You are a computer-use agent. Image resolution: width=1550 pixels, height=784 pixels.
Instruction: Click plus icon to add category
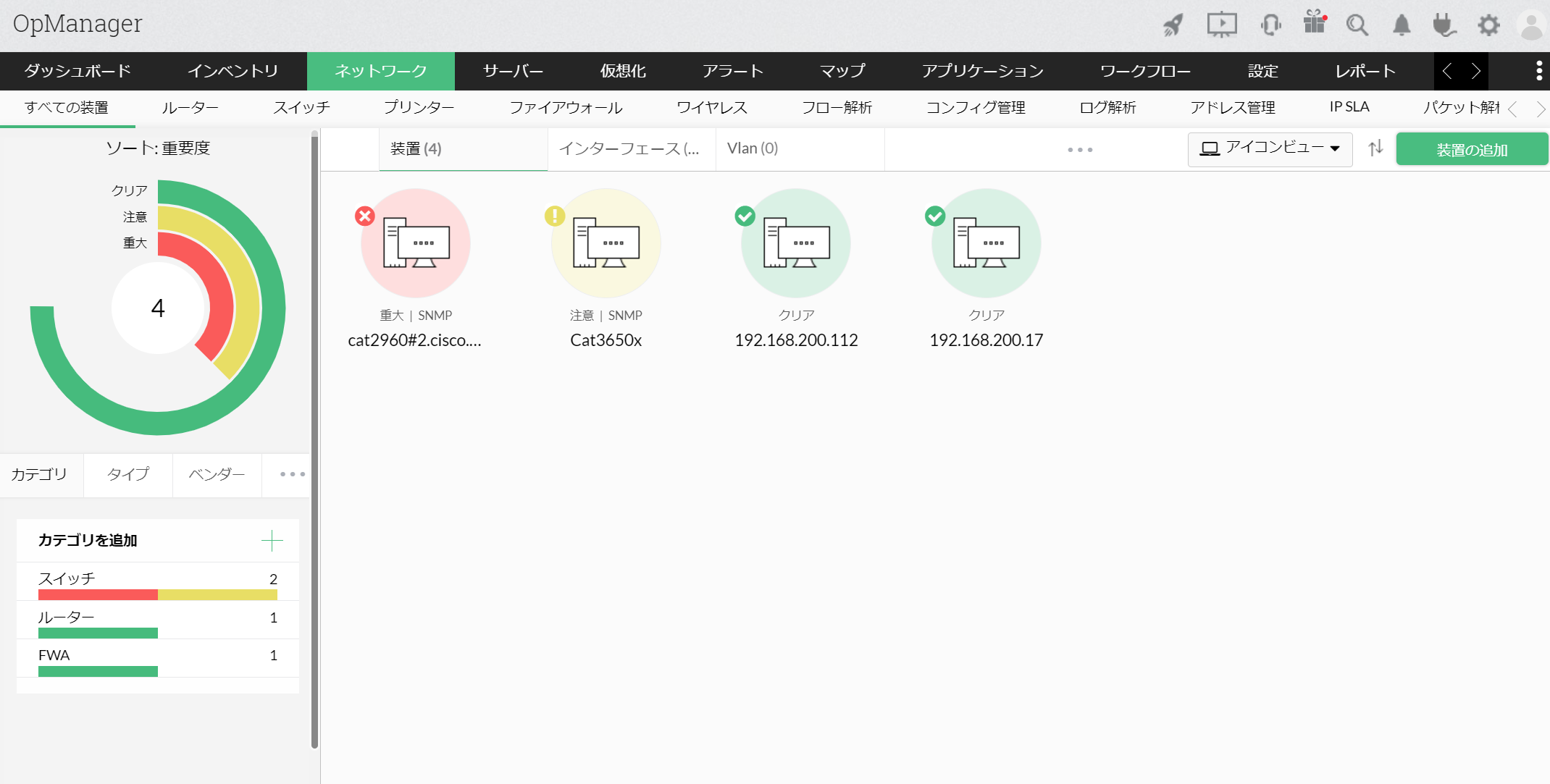tap(272, 540)
